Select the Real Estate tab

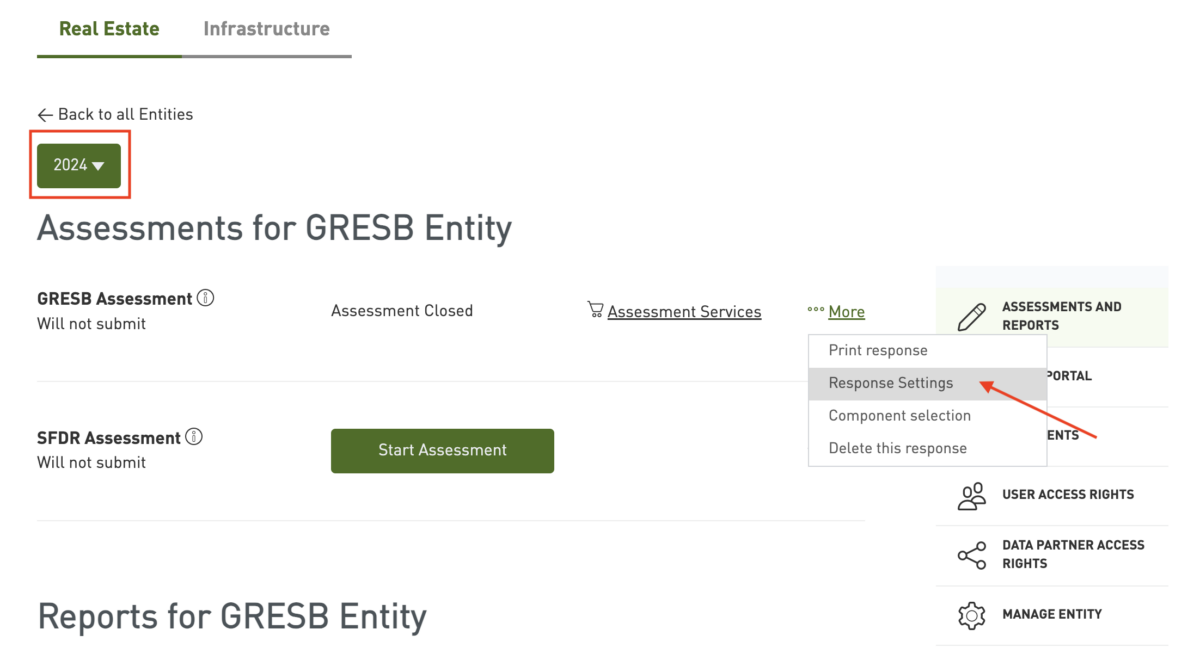click(109, 29)
